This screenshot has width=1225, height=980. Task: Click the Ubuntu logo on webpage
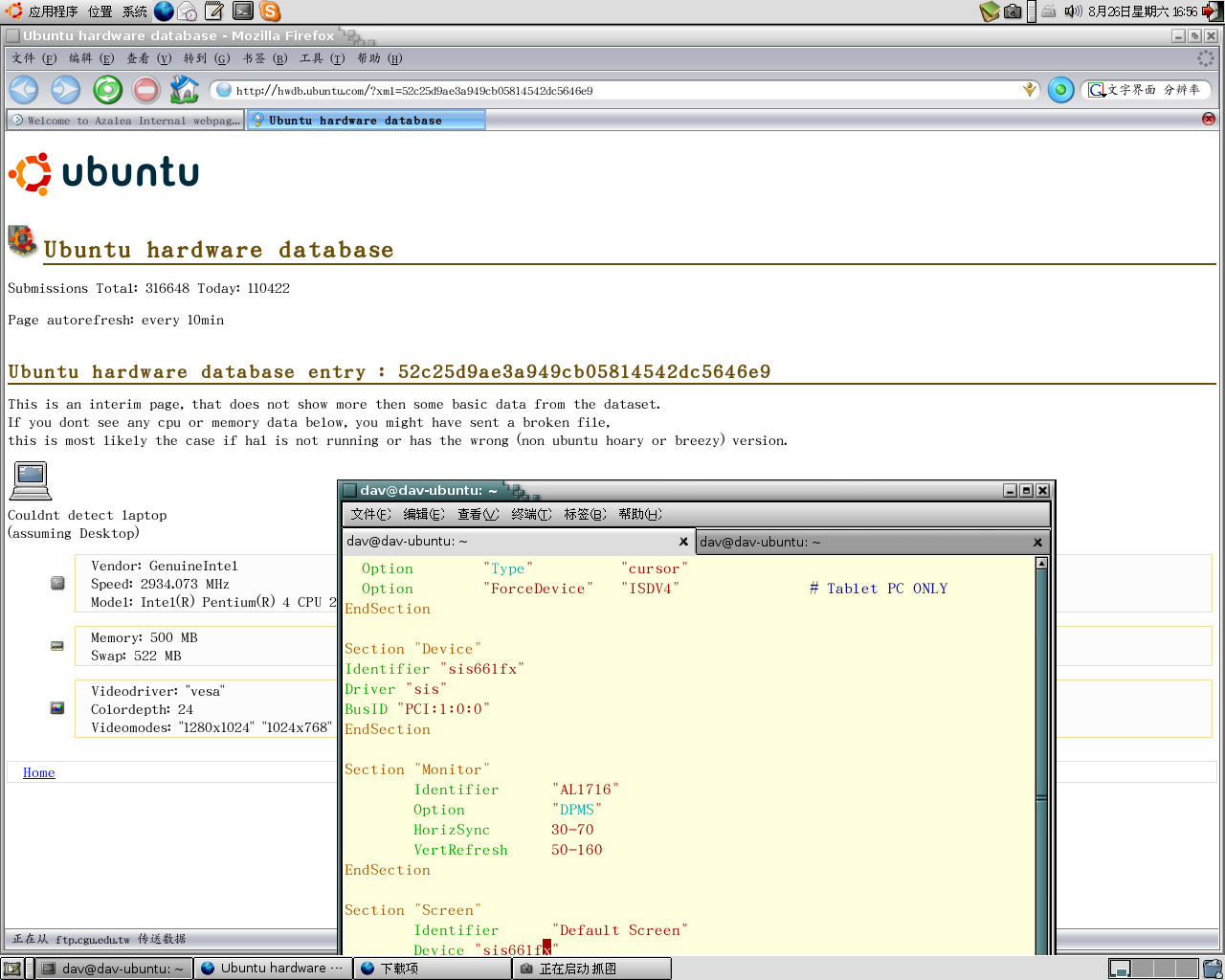(103, 173)
